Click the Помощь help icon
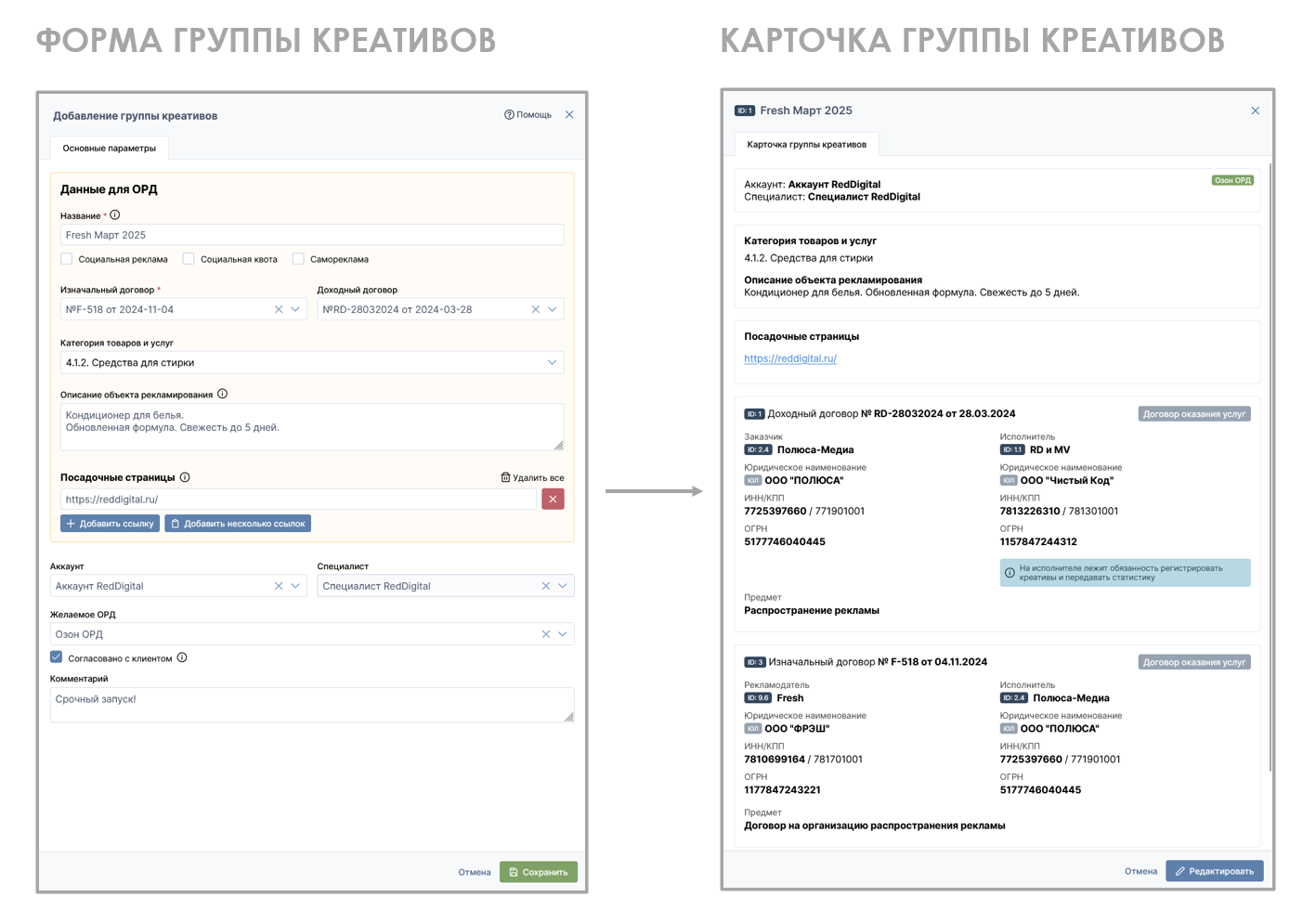This screenshot has height=923, width=1316. point(509,115)
